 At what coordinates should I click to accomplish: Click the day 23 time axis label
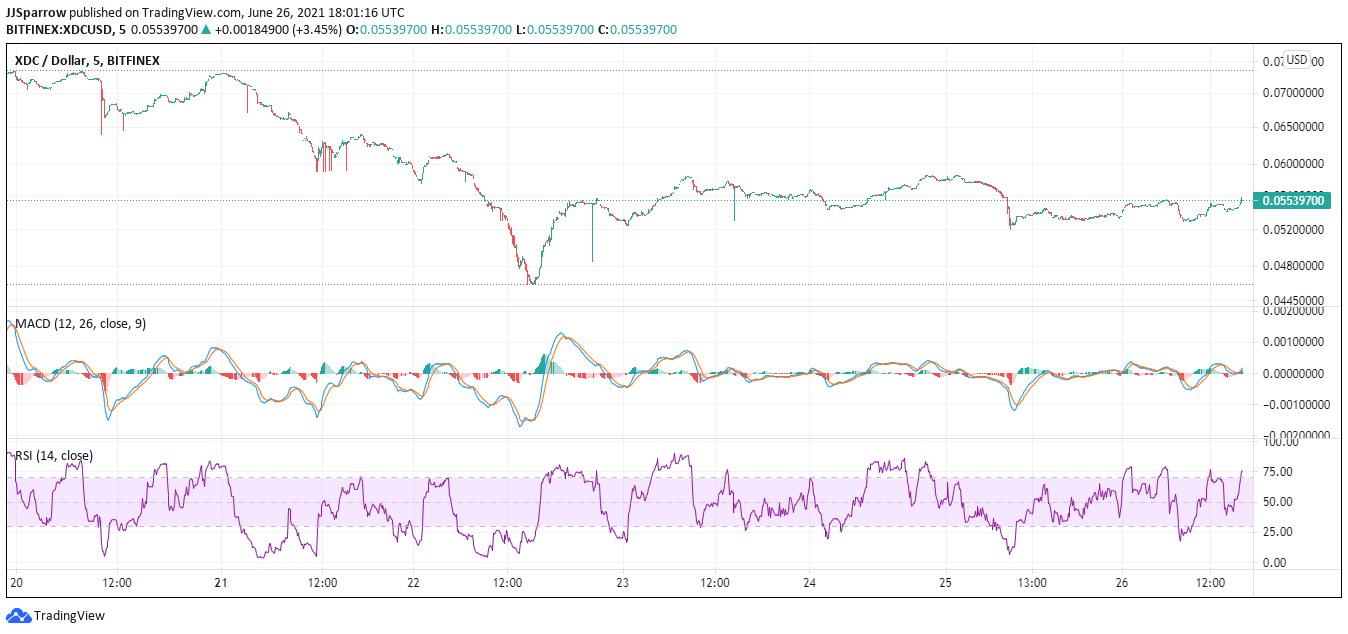pyautogui.click(x=622, y=582)
